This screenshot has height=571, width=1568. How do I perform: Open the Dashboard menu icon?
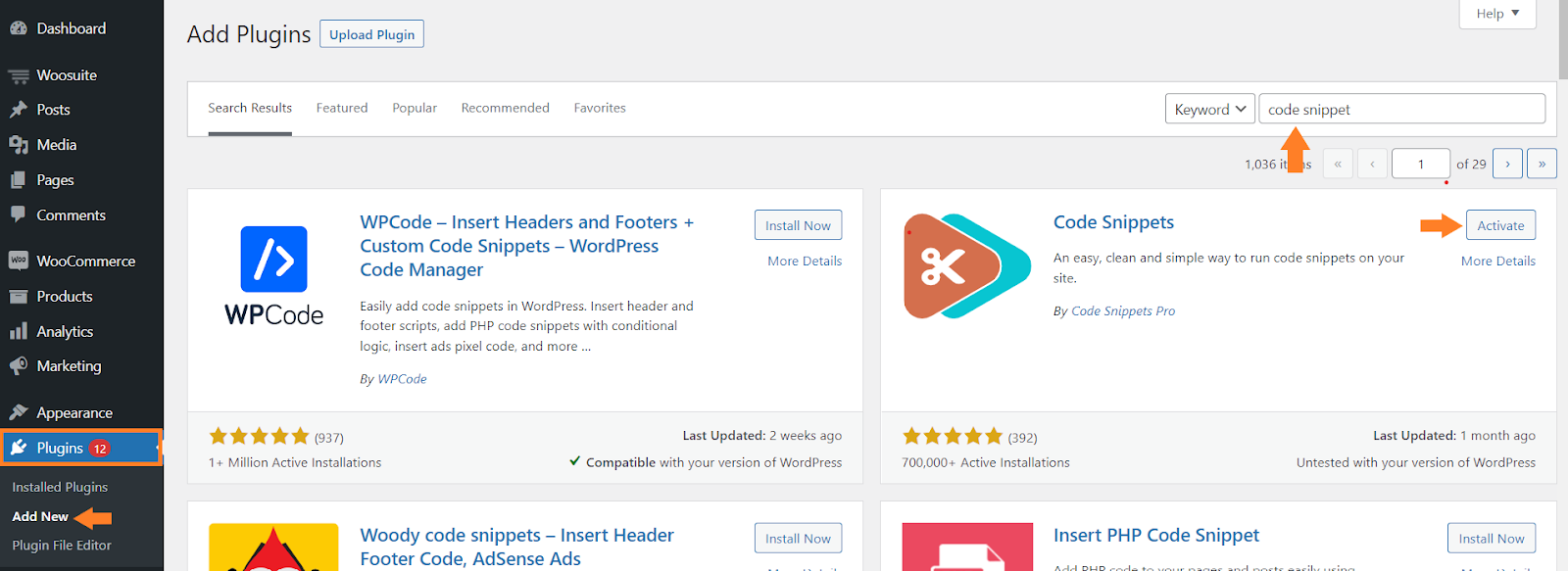(18, 28)
